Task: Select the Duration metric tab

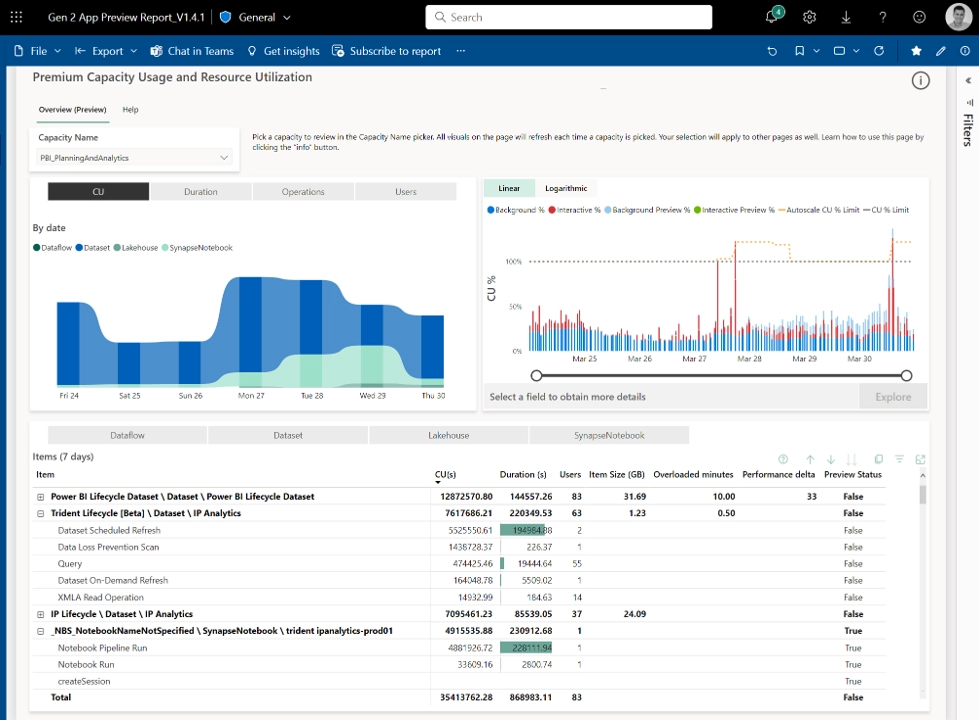Action: 201,192
